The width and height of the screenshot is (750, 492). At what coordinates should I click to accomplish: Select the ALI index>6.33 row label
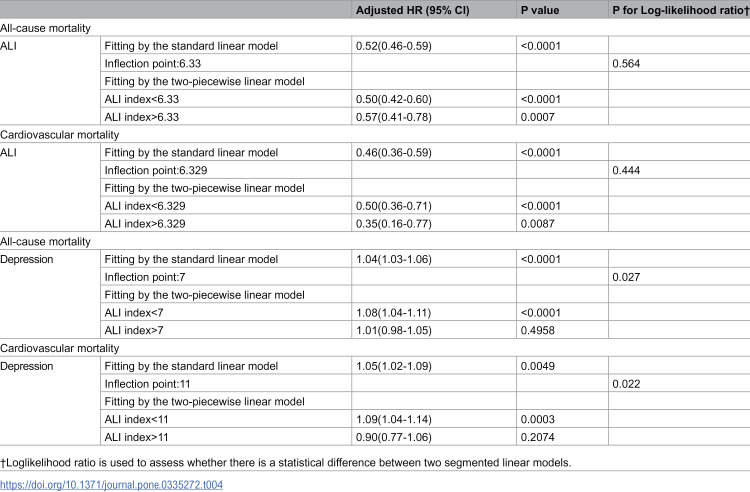(x=142, y=117)
